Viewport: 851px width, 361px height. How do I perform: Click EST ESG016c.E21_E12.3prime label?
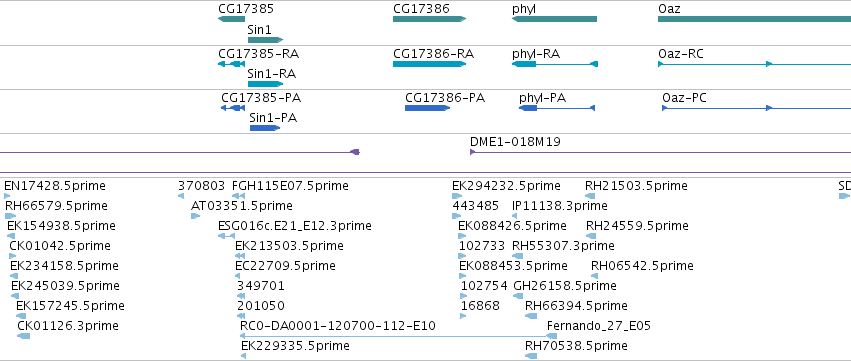pyautogui.click(x=295, y=225)
